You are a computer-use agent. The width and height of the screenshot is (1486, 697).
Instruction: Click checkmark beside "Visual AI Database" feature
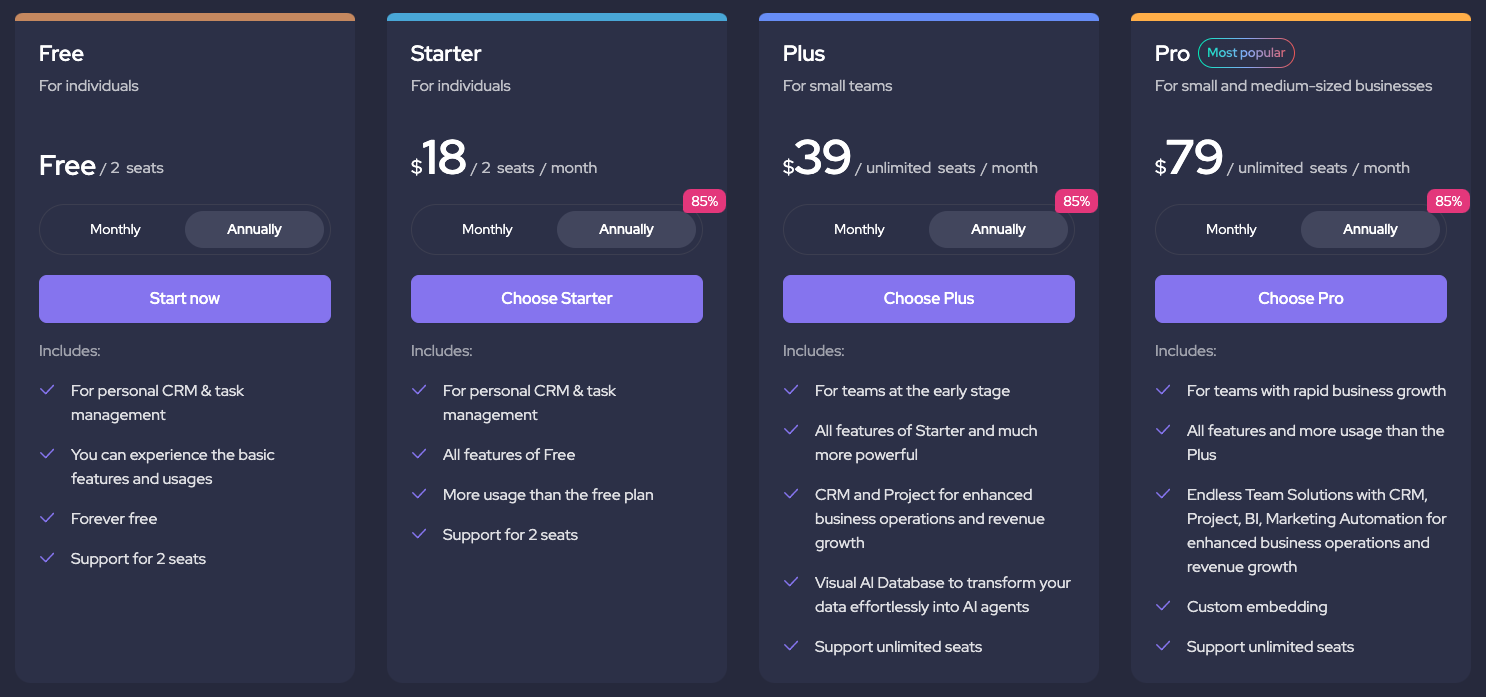point(791,582)
